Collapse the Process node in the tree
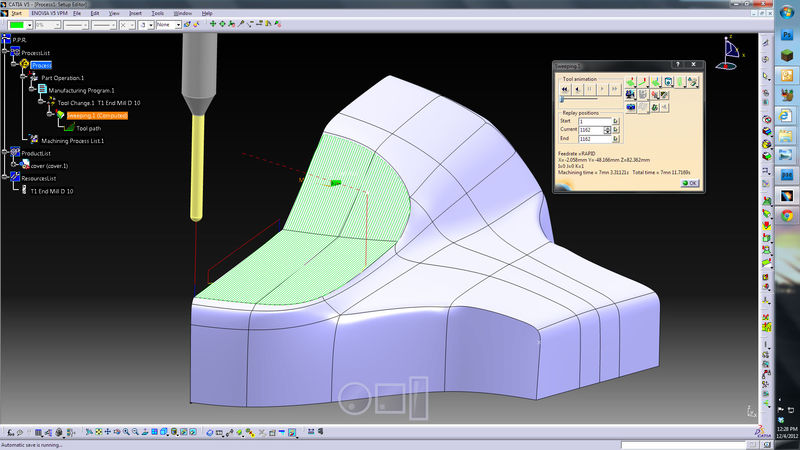 [14, 65]
